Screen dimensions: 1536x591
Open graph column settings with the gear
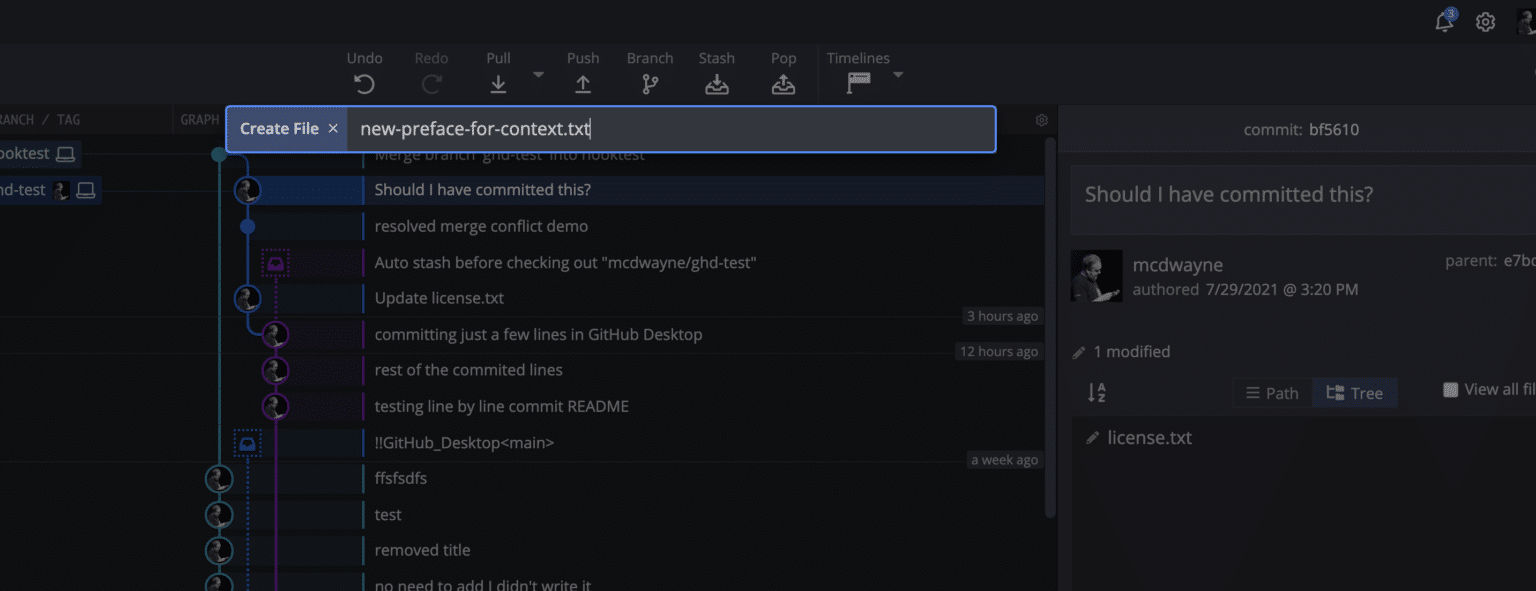pyautogui.click(x=1041, y=119)
